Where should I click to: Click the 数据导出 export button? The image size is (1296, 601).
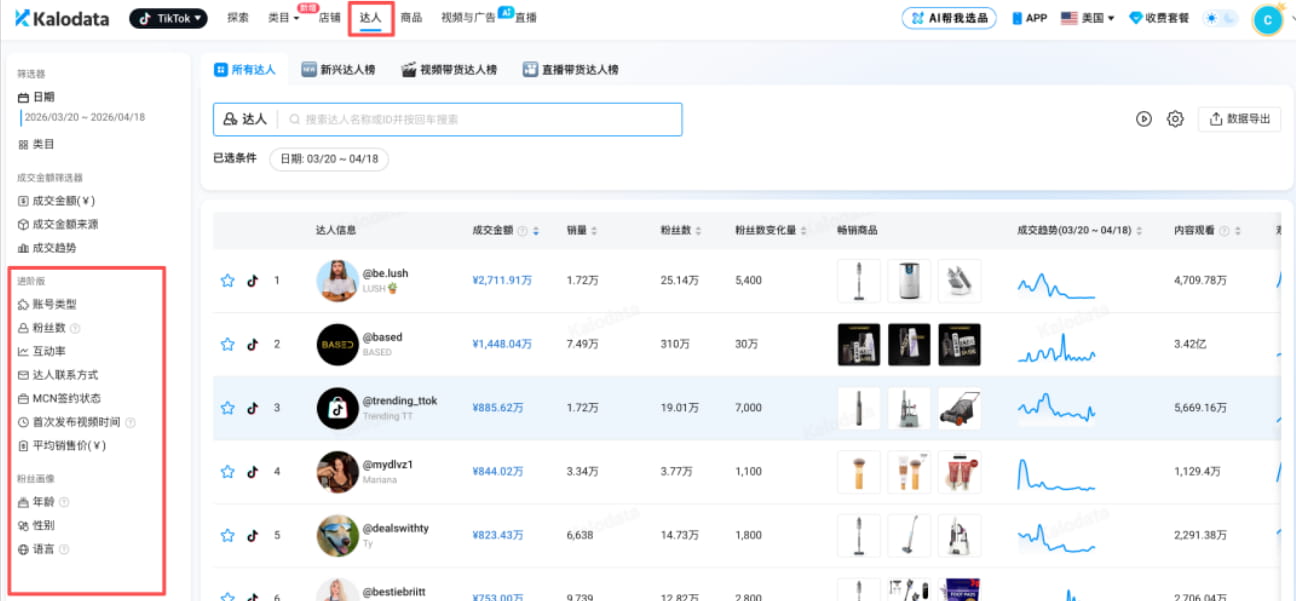[x=1240, y=118]
